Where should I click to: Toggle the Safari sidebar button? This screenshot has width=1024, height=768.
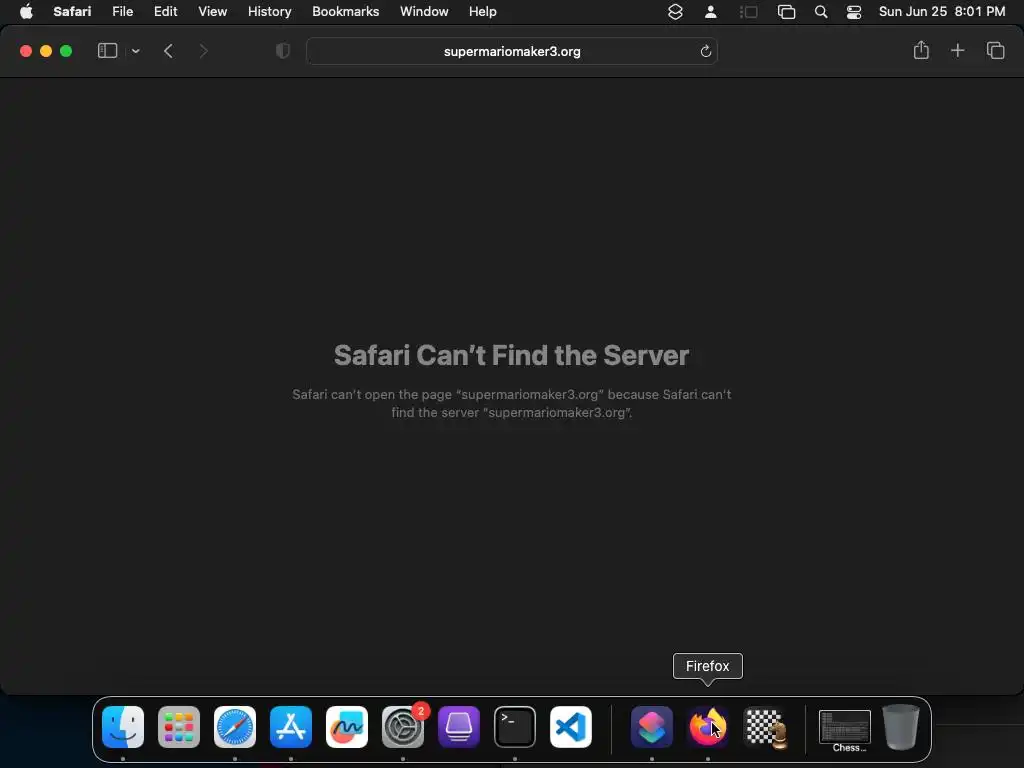(107, 51)
